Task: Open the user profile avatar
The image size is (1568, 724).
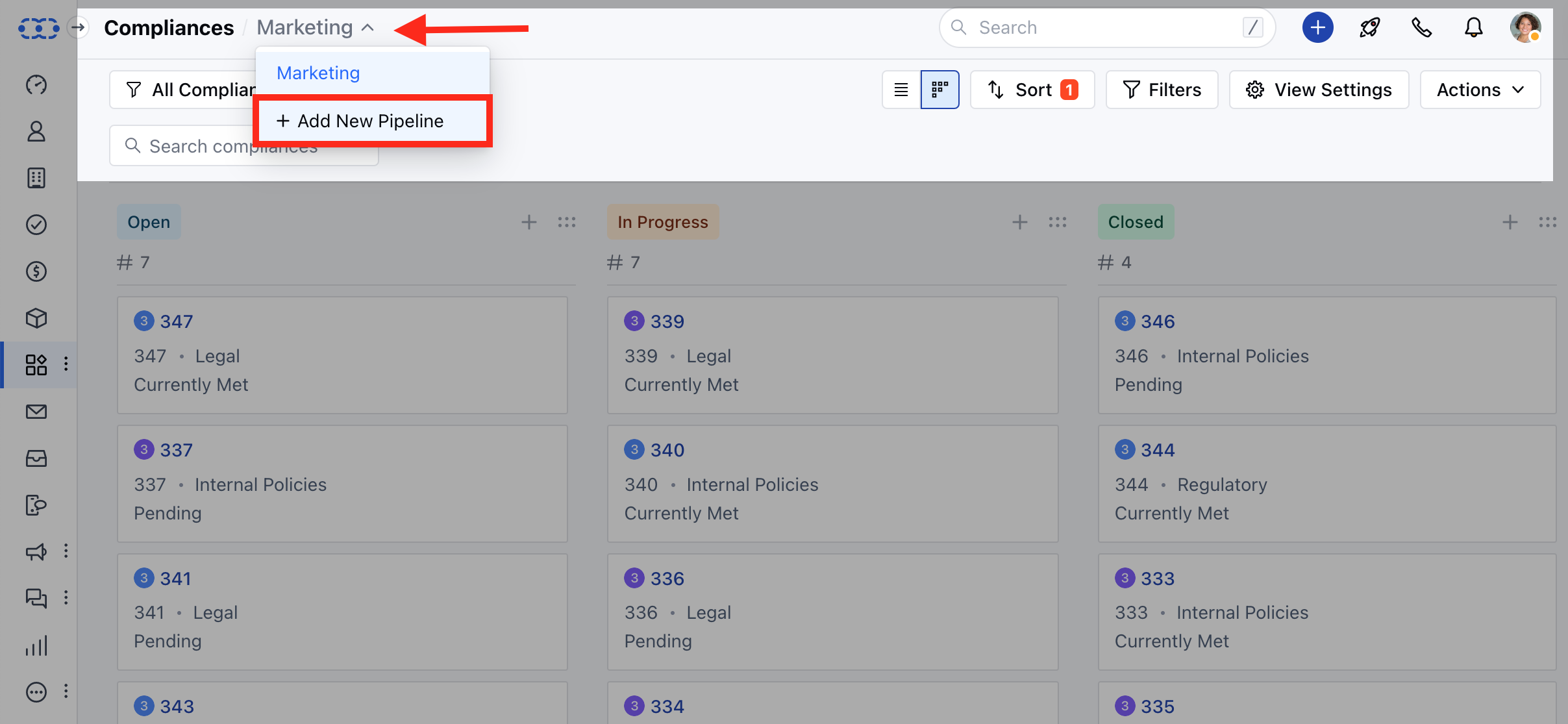Action: pos(1526,27)
